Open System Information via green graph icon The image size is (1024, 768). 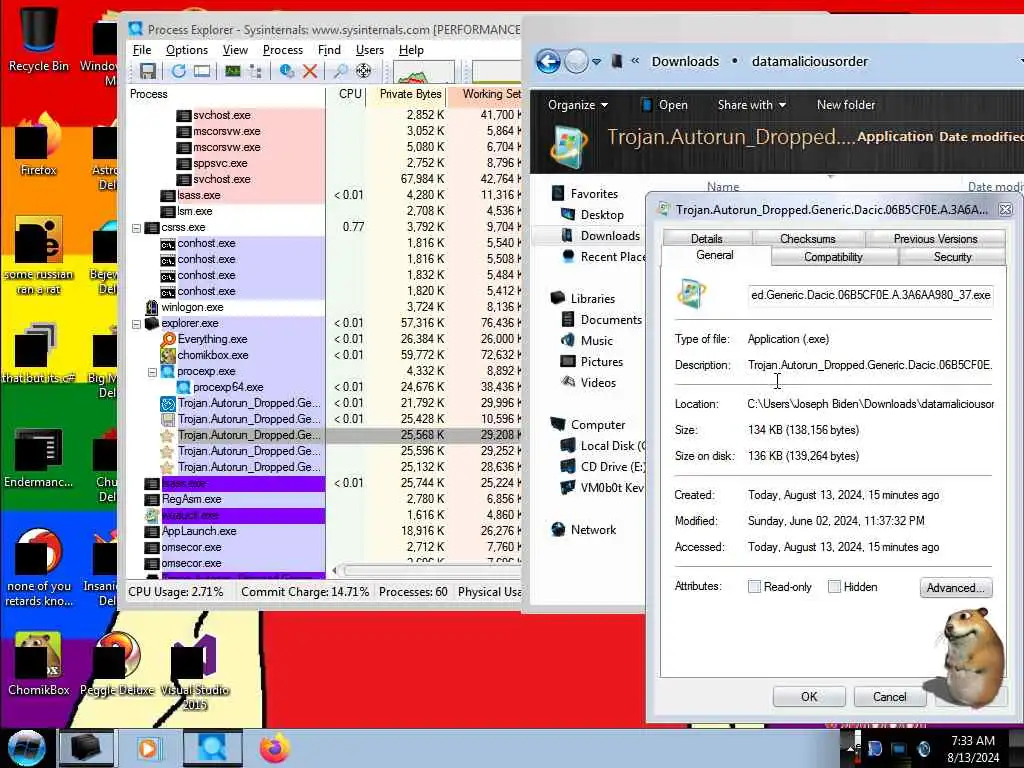pos(232,71)
